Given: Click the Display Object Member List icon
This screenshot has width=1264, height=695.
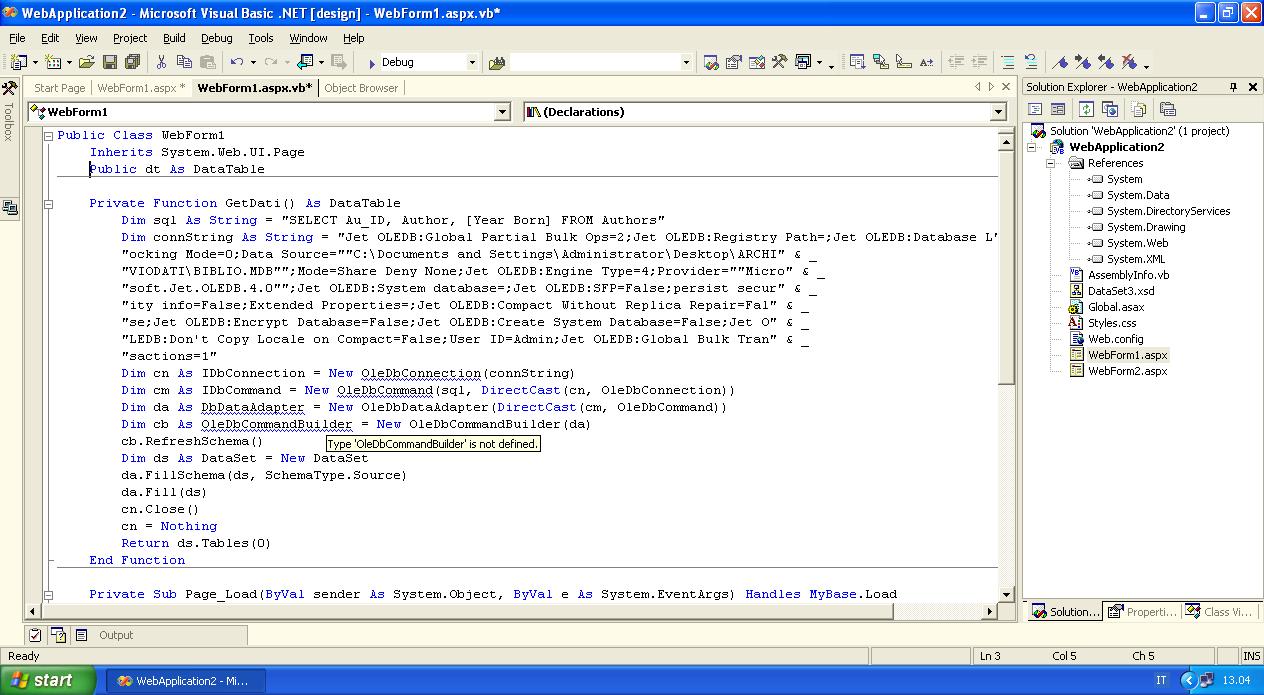Looking at the screenshot, I should click(x=857, y=62).
